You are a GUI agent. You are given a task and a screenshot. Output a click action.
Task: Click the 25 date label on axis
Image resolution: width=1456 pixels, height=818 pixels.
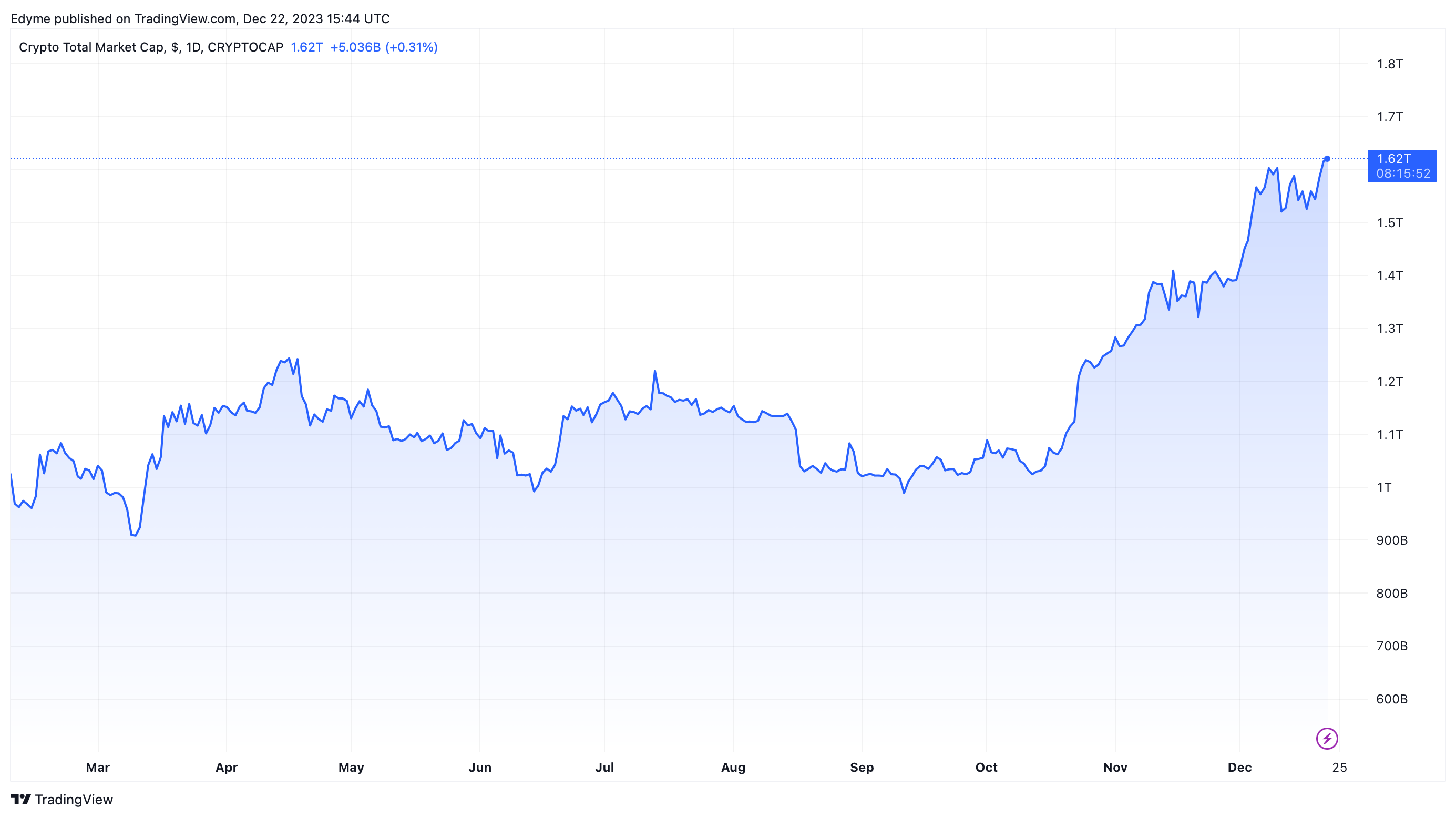(1339, 767)
